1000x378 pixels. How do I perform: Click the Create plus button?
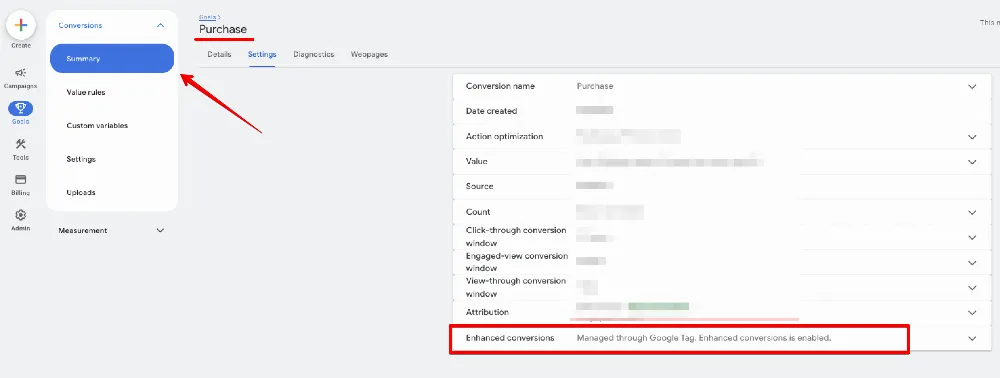[x=20, y=25]
